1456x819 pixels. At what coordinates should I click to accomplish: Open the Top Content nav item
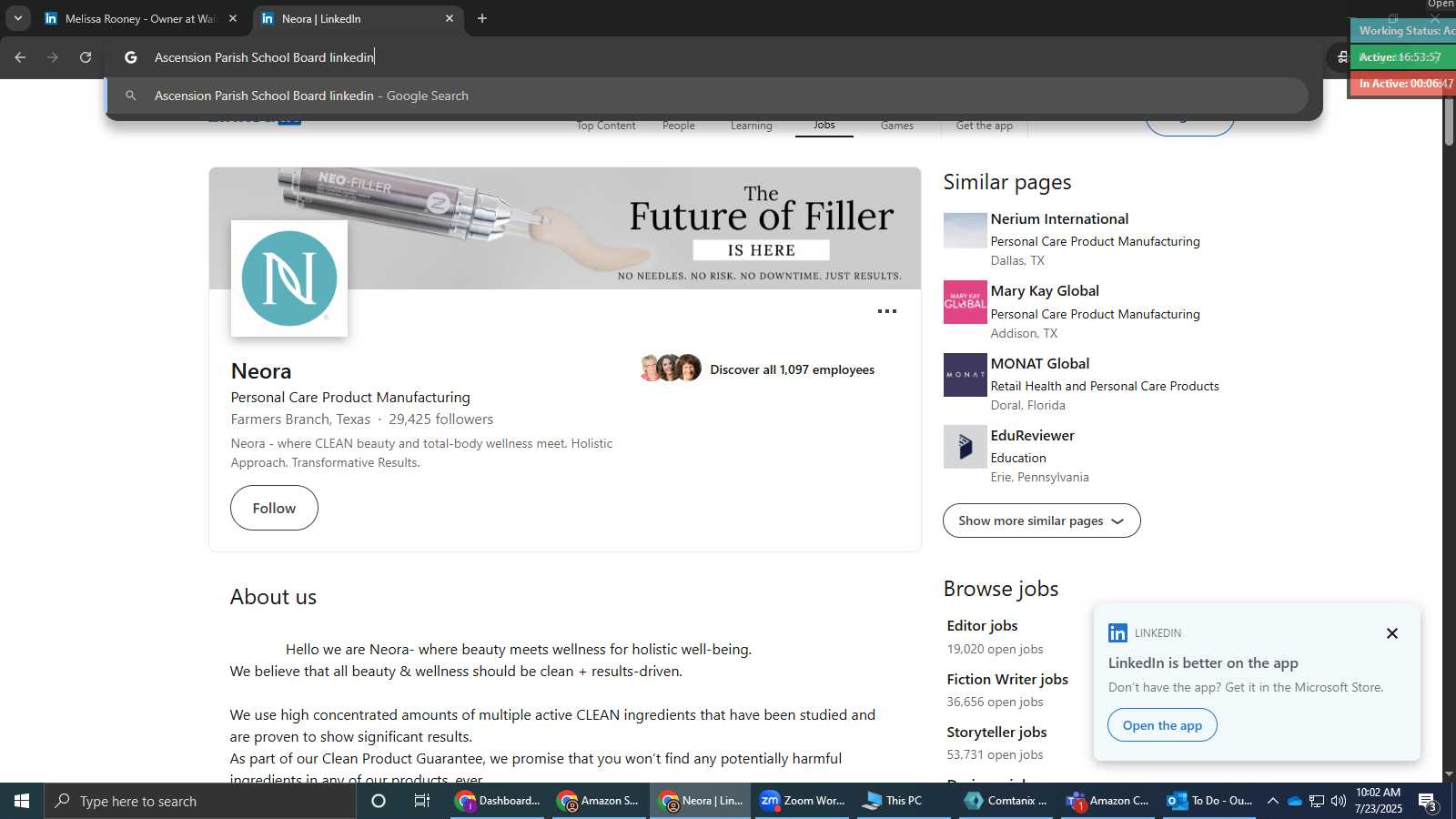(606, 126)
